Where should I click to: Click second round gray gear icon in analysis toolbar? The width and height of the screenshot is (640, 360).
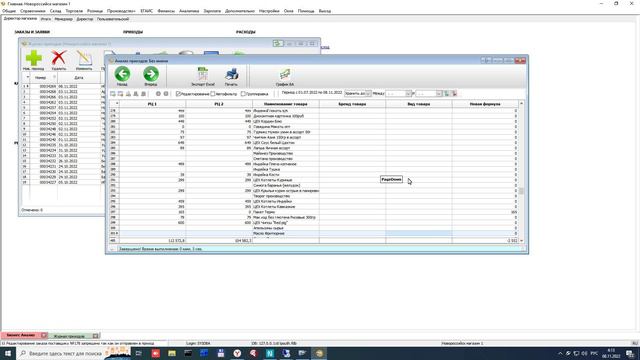(x=166, y=94)
